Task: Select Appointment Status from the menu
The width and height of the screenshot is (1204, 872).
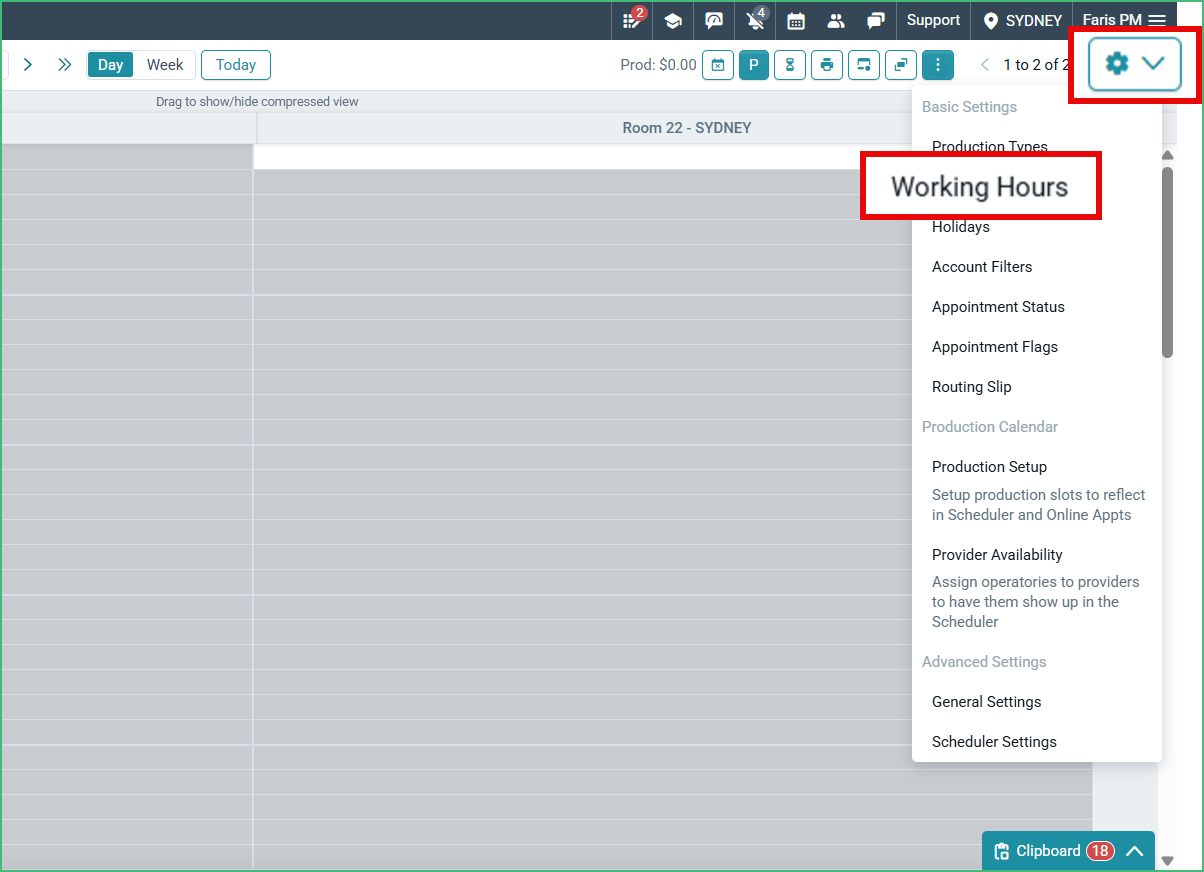Action: 998,307
